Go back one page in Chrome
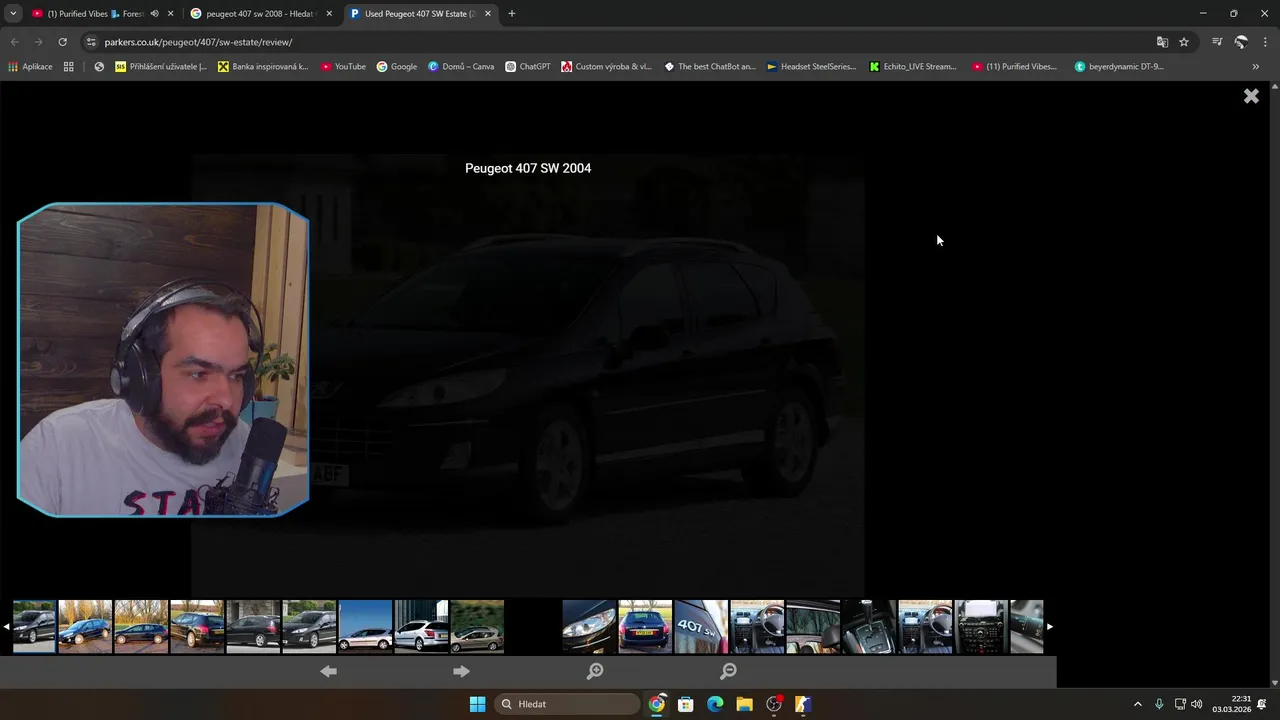 (x=14, y=42)
